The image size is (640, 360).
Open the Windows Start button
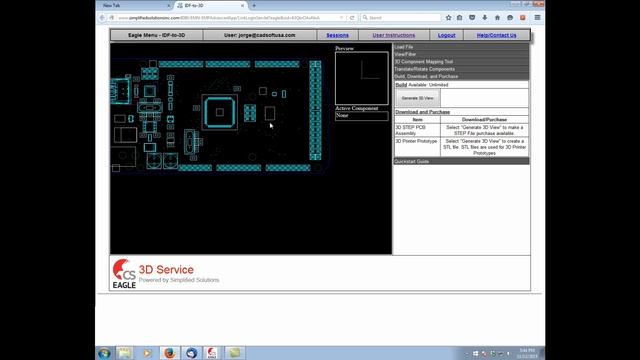(x=104, y=353)
